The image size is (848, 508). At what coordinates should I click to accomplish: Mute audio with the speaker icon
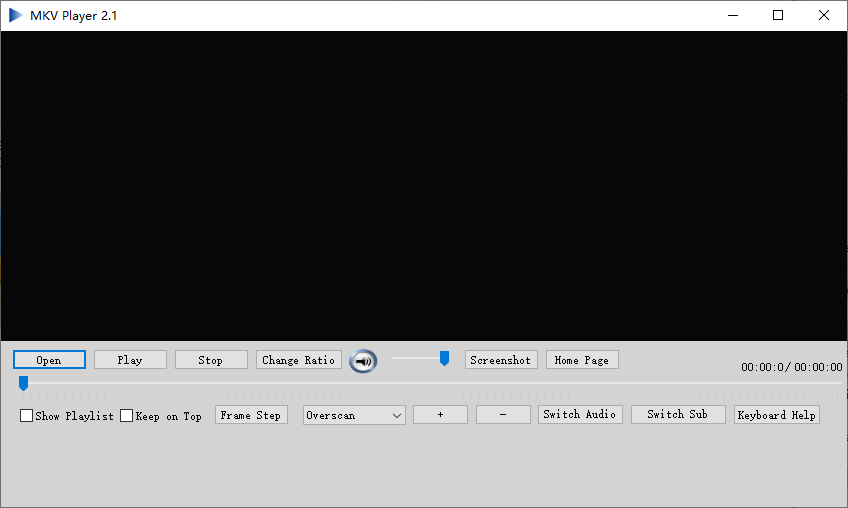coord(363,361)
